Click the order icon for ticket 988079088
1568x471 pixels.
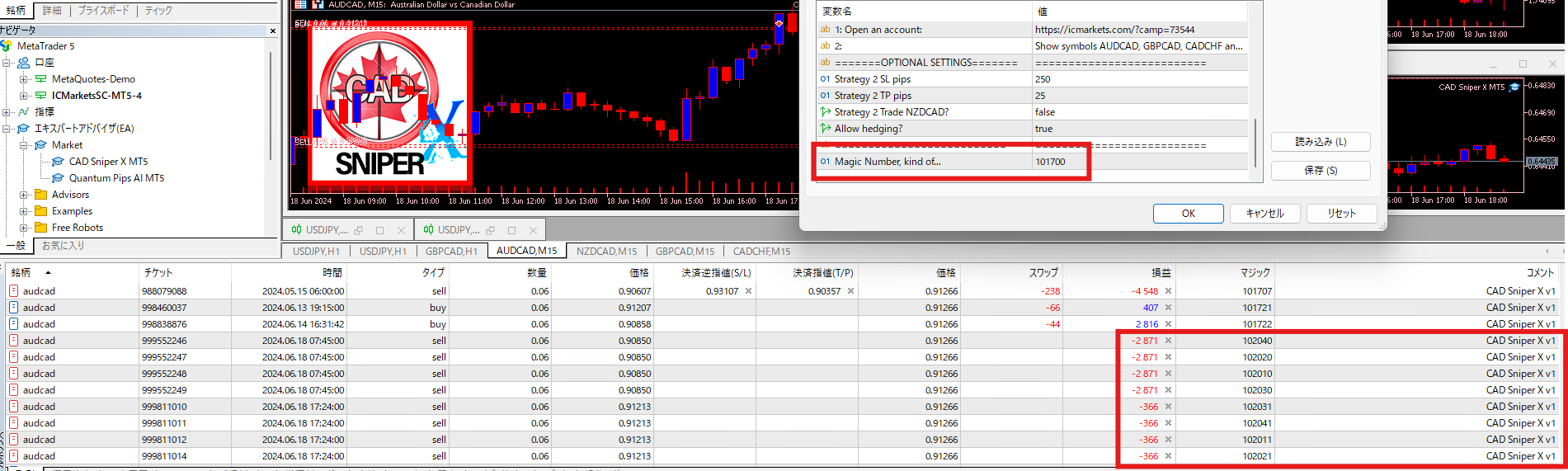(x=13, y=291)
